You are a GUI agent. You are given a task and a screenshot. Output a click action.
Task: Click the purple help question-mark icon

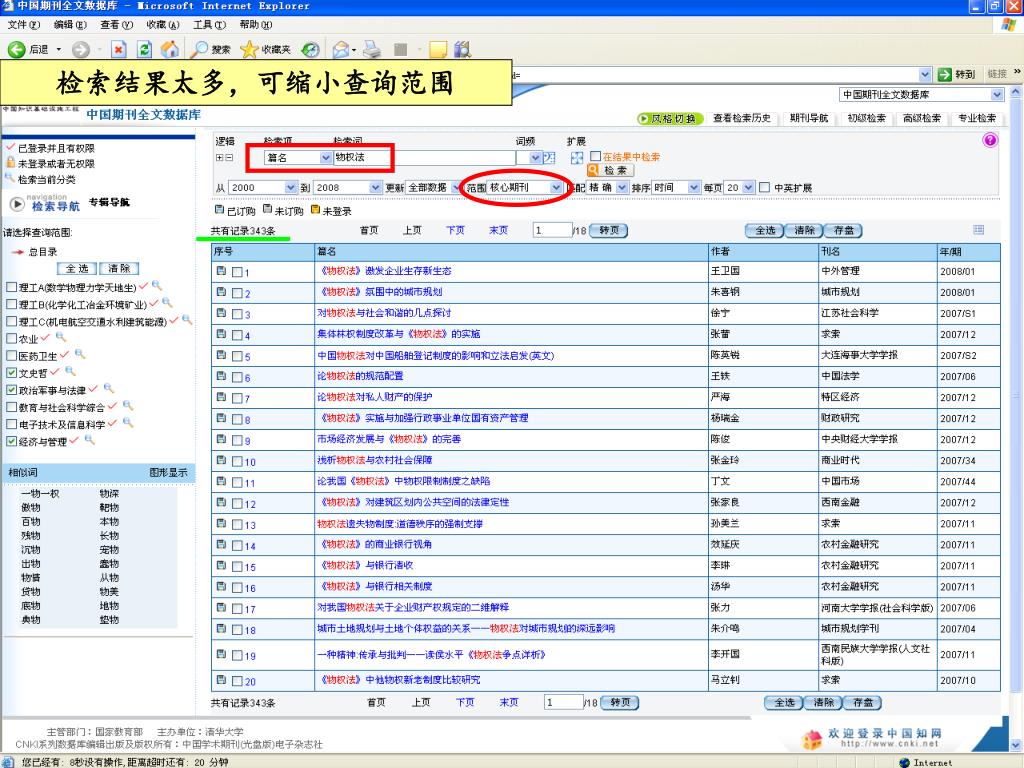tap(990, 140)
